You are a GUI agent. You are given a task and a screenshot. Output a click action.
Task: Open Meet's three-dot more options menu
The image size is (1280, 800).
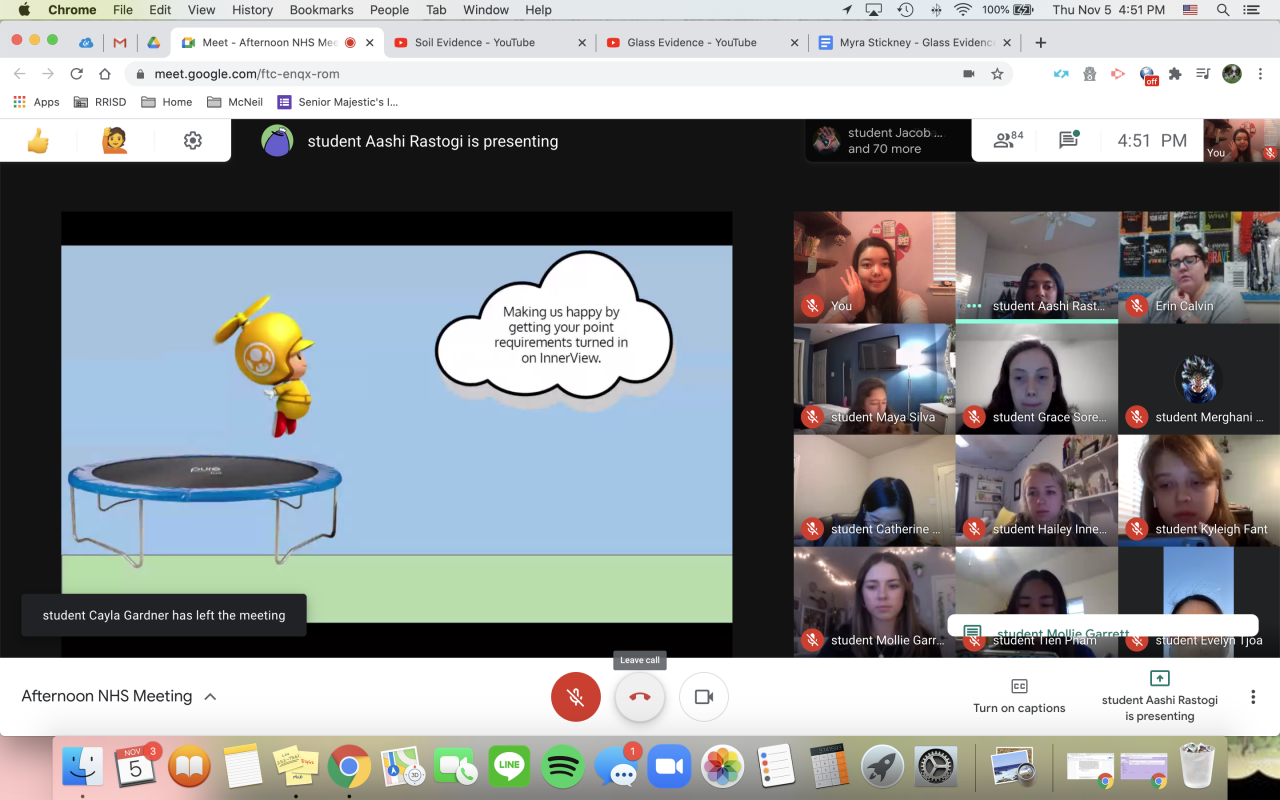coord(1253,697)
